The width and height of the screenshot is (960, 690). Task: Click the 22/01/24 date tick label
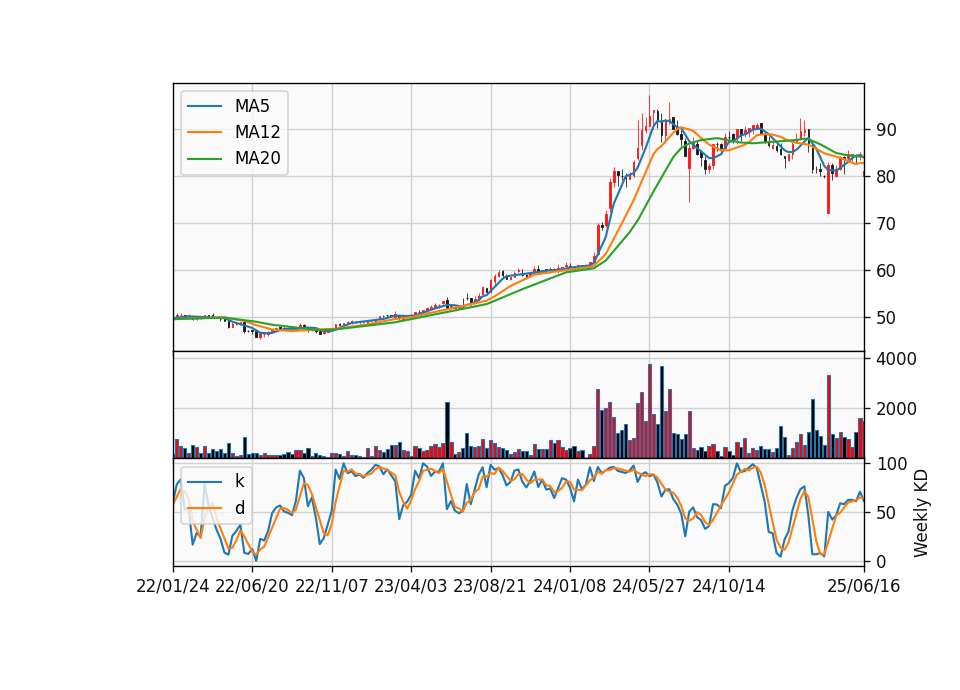(x=173, y=587)
